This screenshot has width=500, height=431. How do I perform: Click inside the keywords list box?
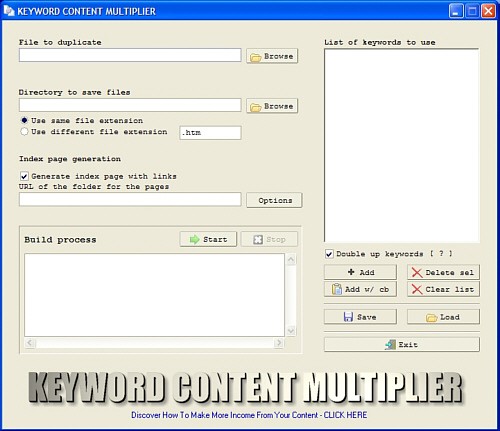pos(402,145)
